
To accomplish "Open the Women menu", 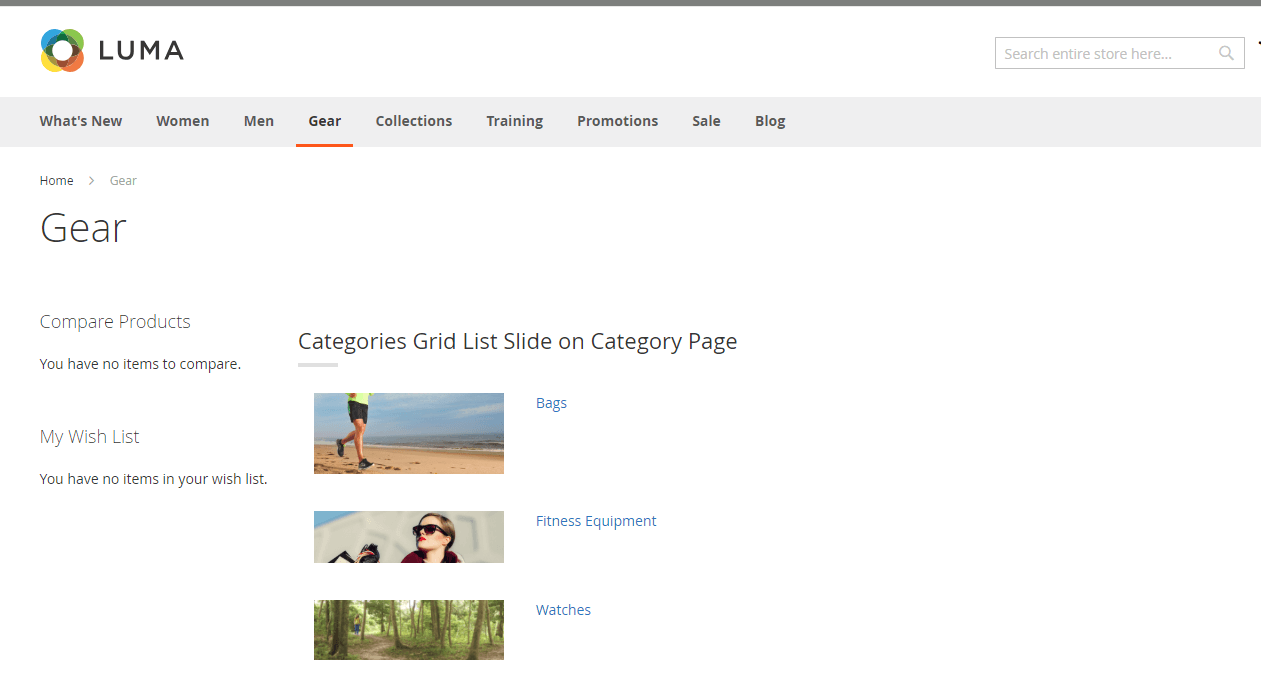I will (x=183, y=121).
